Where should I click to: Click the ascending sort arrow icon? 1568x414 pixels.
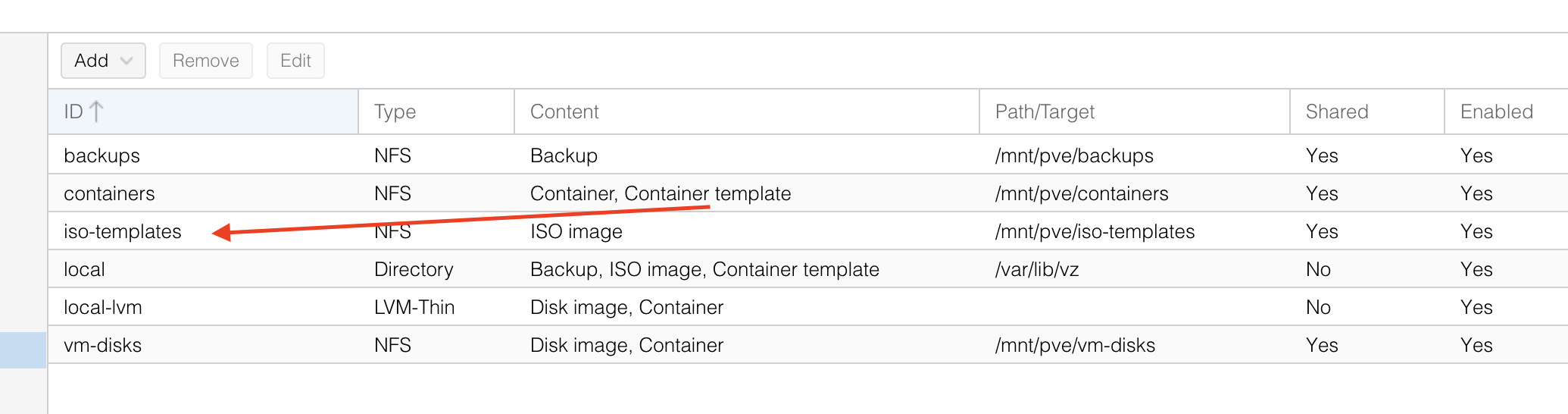point(96,112)
